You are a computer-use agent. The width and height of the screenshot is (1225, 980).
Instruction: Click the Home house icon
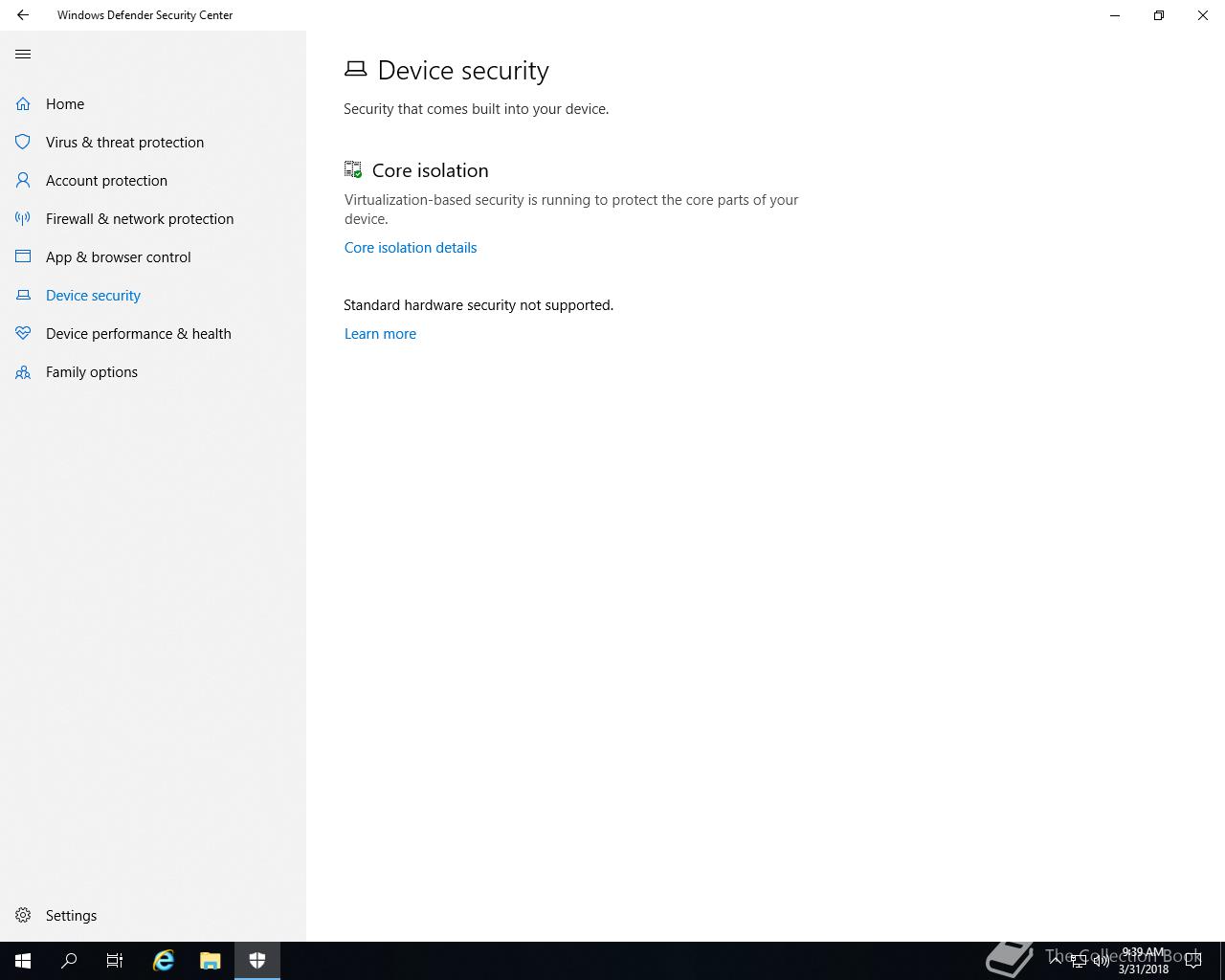tap(23, 103)
